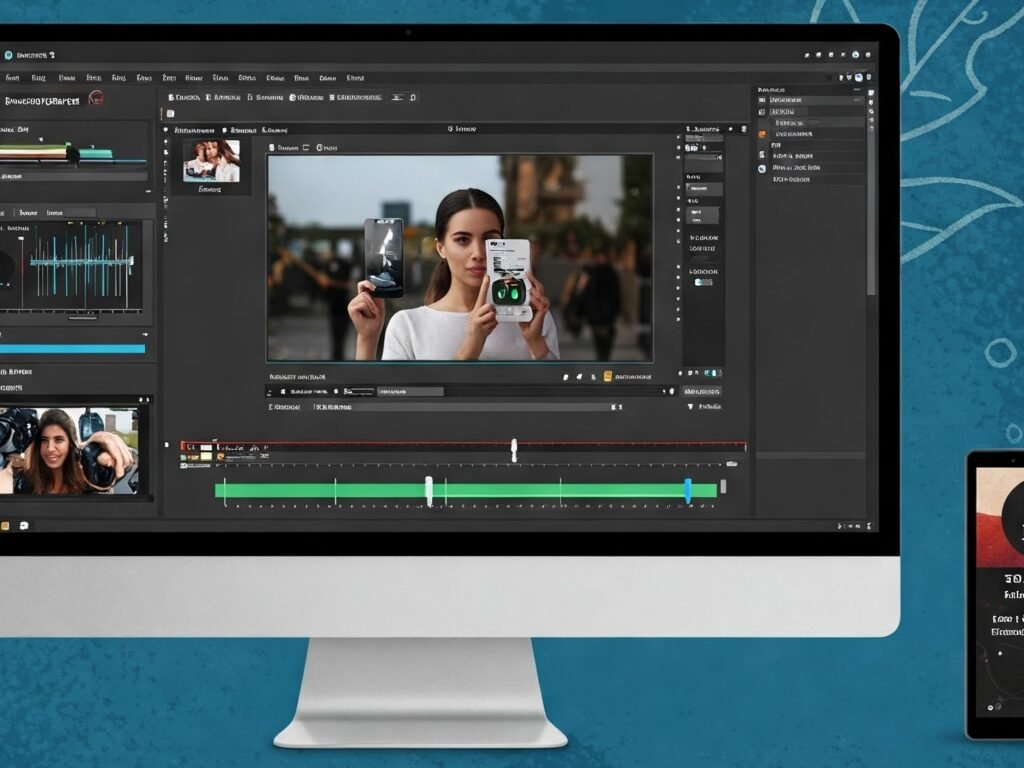Toggle the red track indicator at the timeline start
1024x768 pixels.
click(184, 445)
